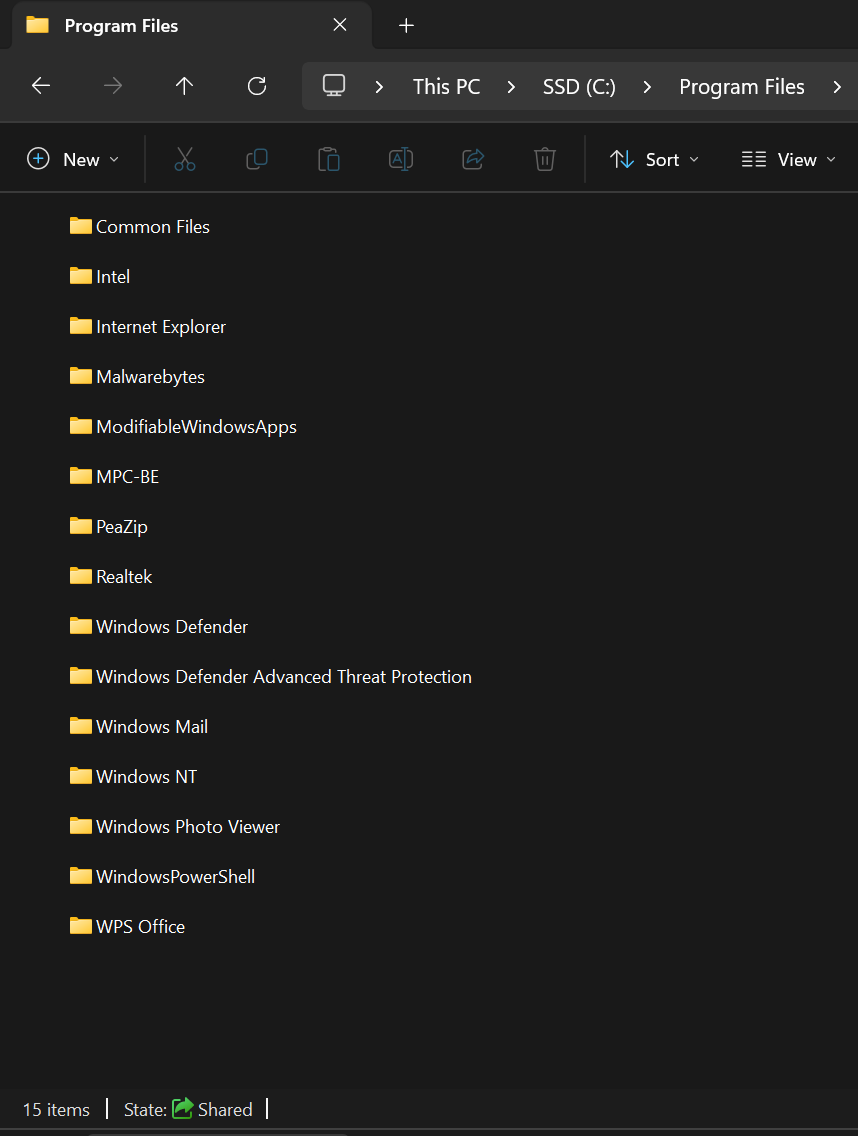Navigate to SSD (C:) breadcrumb
Image resolution: width=858 pixels, height=1136 pixels.
(x=579, y=87)
